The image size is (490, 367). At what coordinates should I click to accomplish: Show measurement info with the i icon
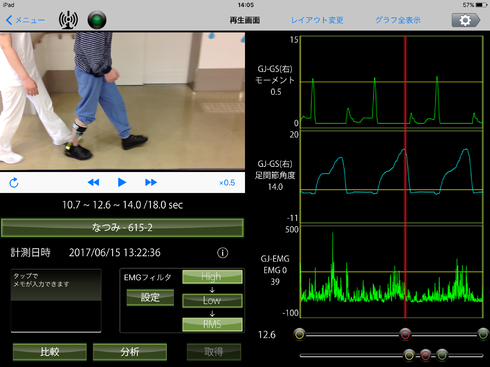(223, 253)
